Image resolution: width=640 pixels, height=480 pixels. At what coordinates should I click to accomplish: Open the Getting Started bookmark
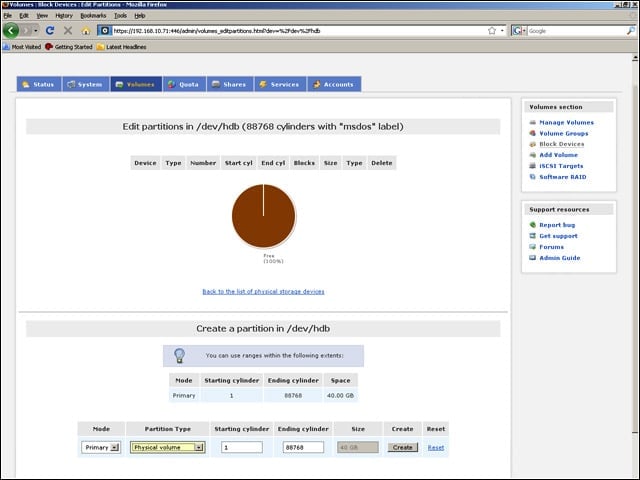69,47
